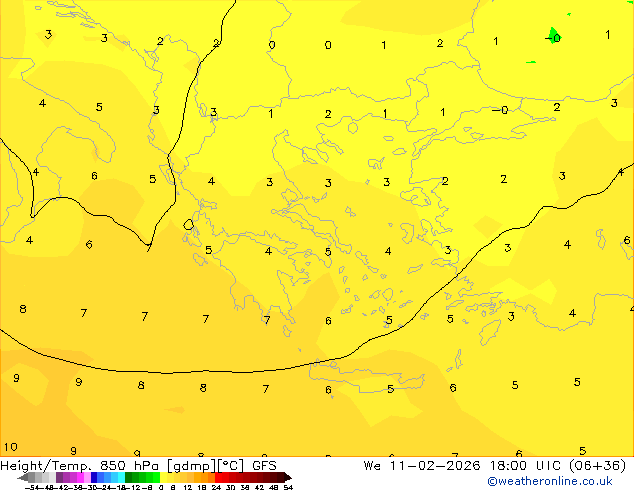Viewport: 634px width, 490px height.
Task: Click the cyan legend swatch
Action: coord(121,477)
